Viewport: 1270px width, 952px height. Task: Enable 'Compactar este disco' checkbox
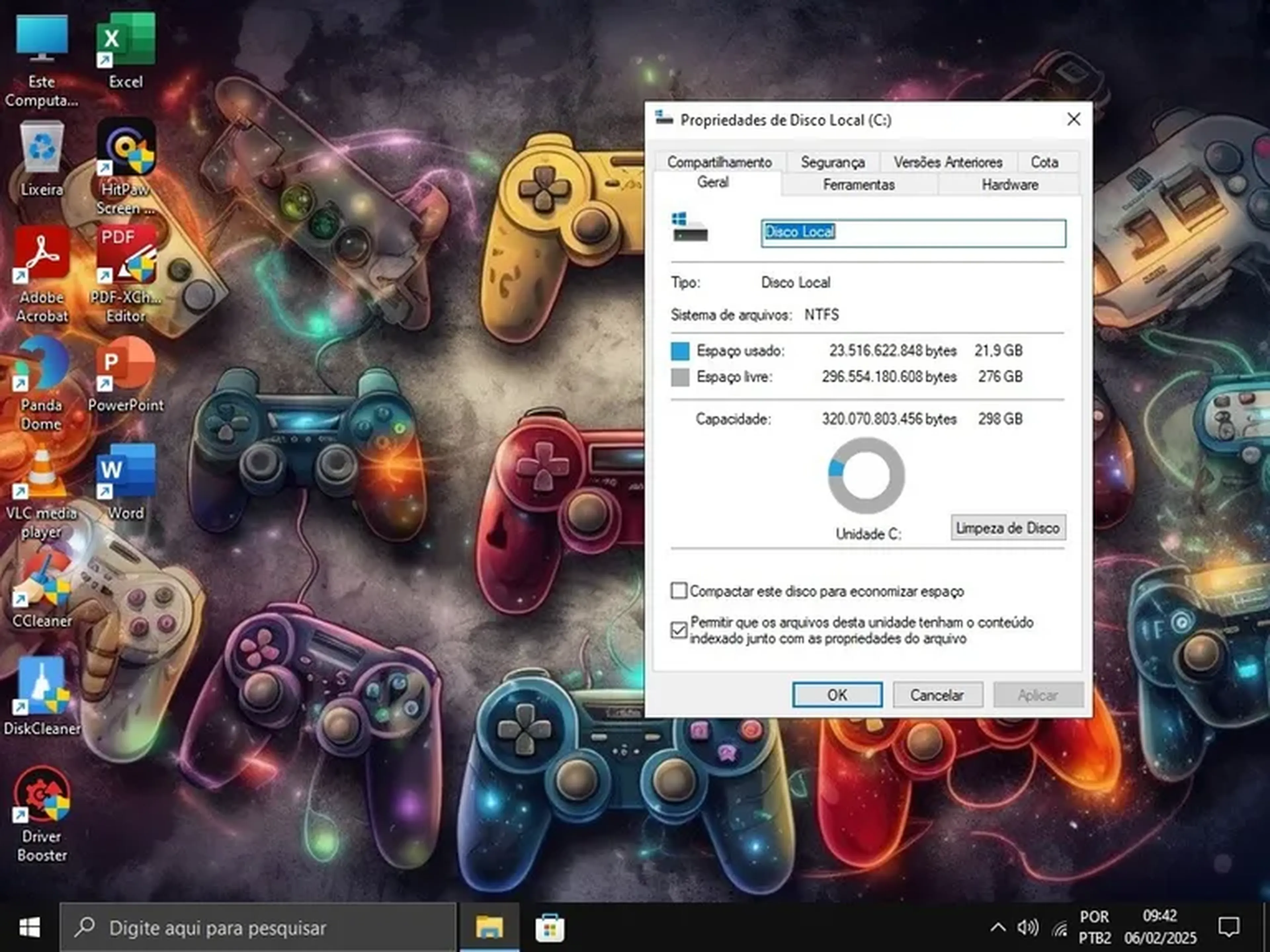(679, 590)
